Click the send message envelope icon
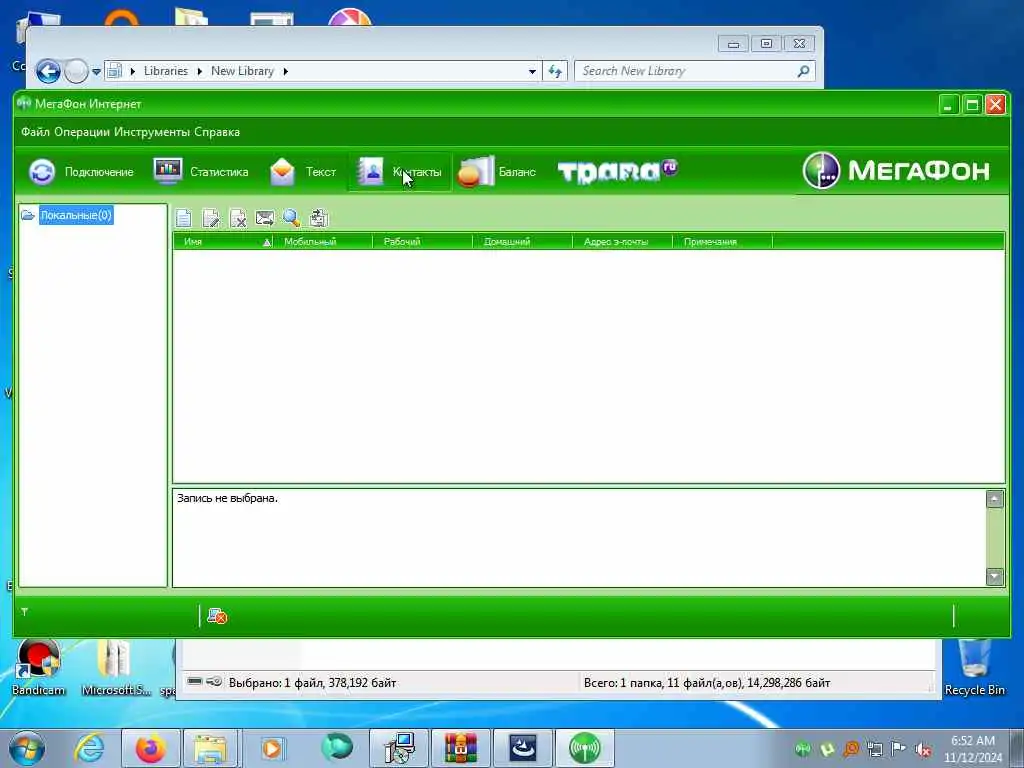This screenshot has width=1024, height=768. [264, 218]
